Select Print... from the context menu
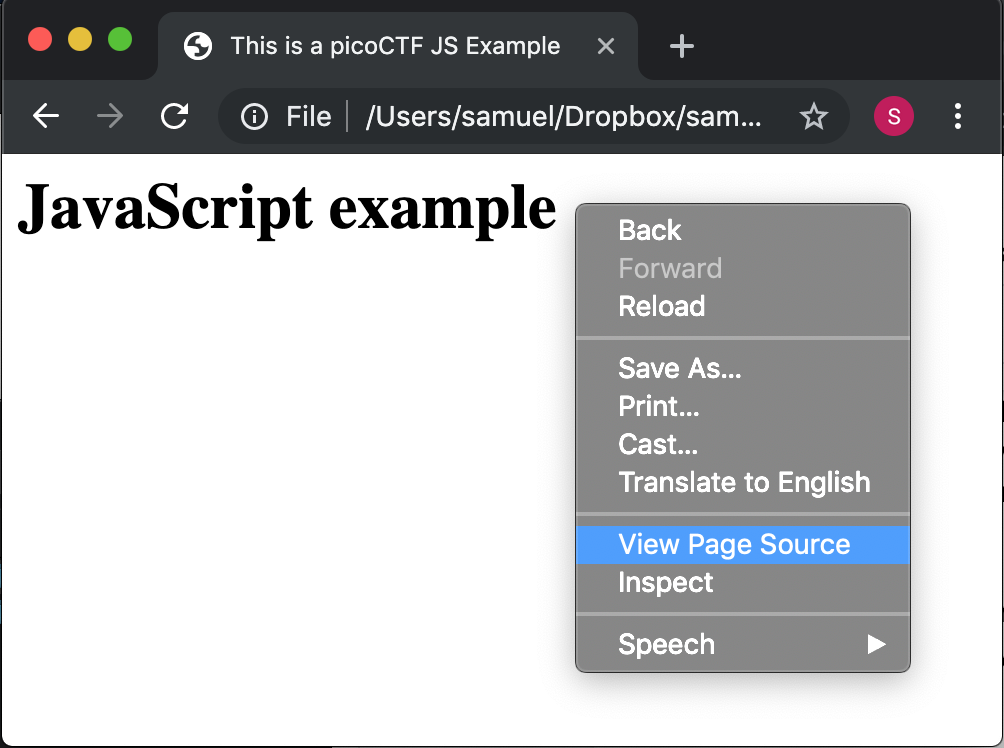 coord(659,407)
